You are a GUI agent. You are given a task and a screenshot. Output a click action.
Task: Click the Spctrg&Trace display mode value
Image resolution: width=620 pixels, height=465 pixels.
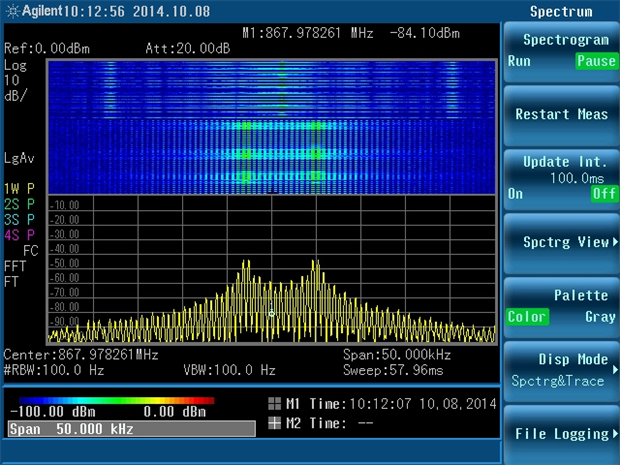coord(558,381)
